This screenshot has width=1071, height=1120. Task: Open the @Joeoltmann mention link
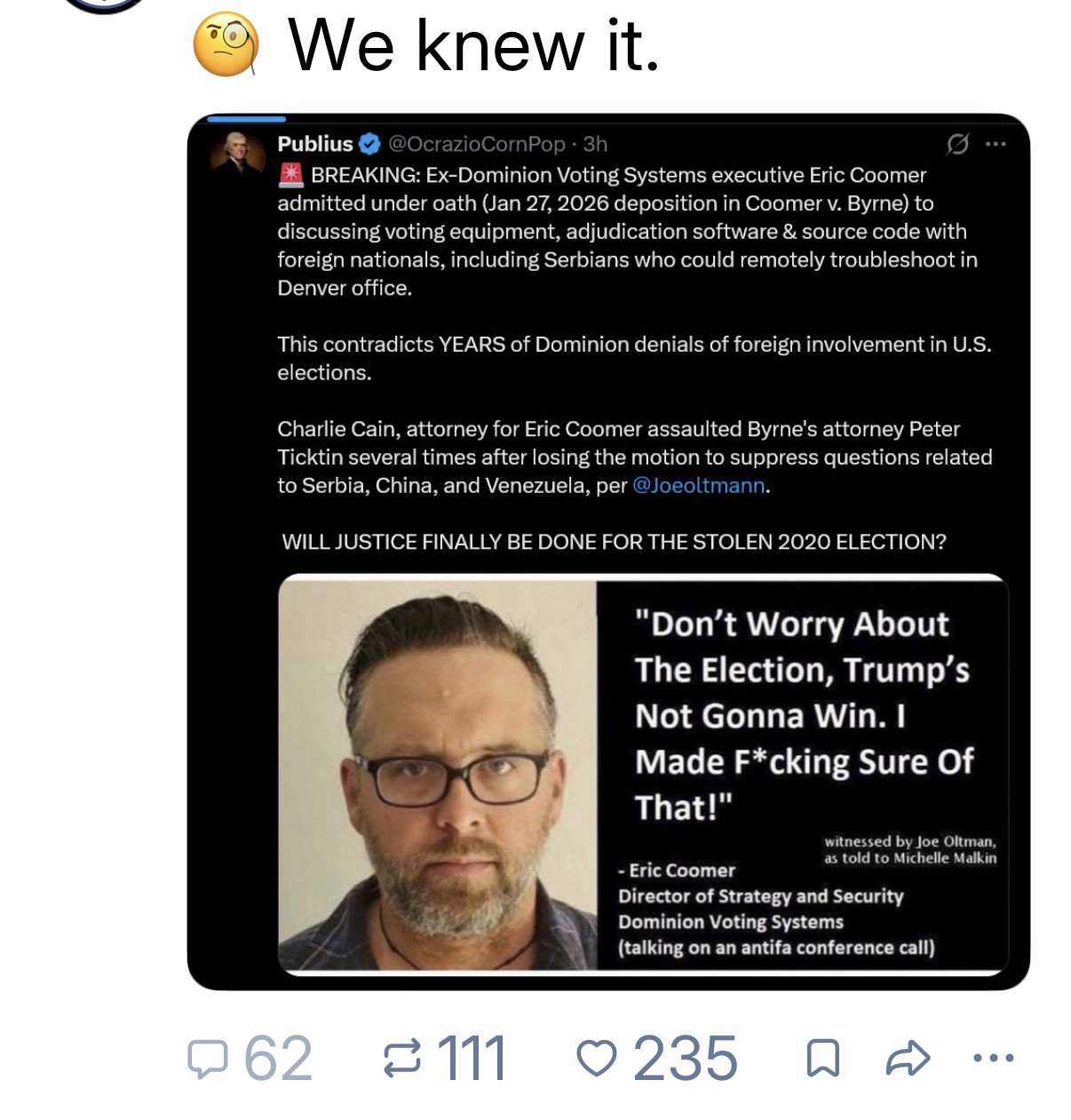click(x=700, y=486)
